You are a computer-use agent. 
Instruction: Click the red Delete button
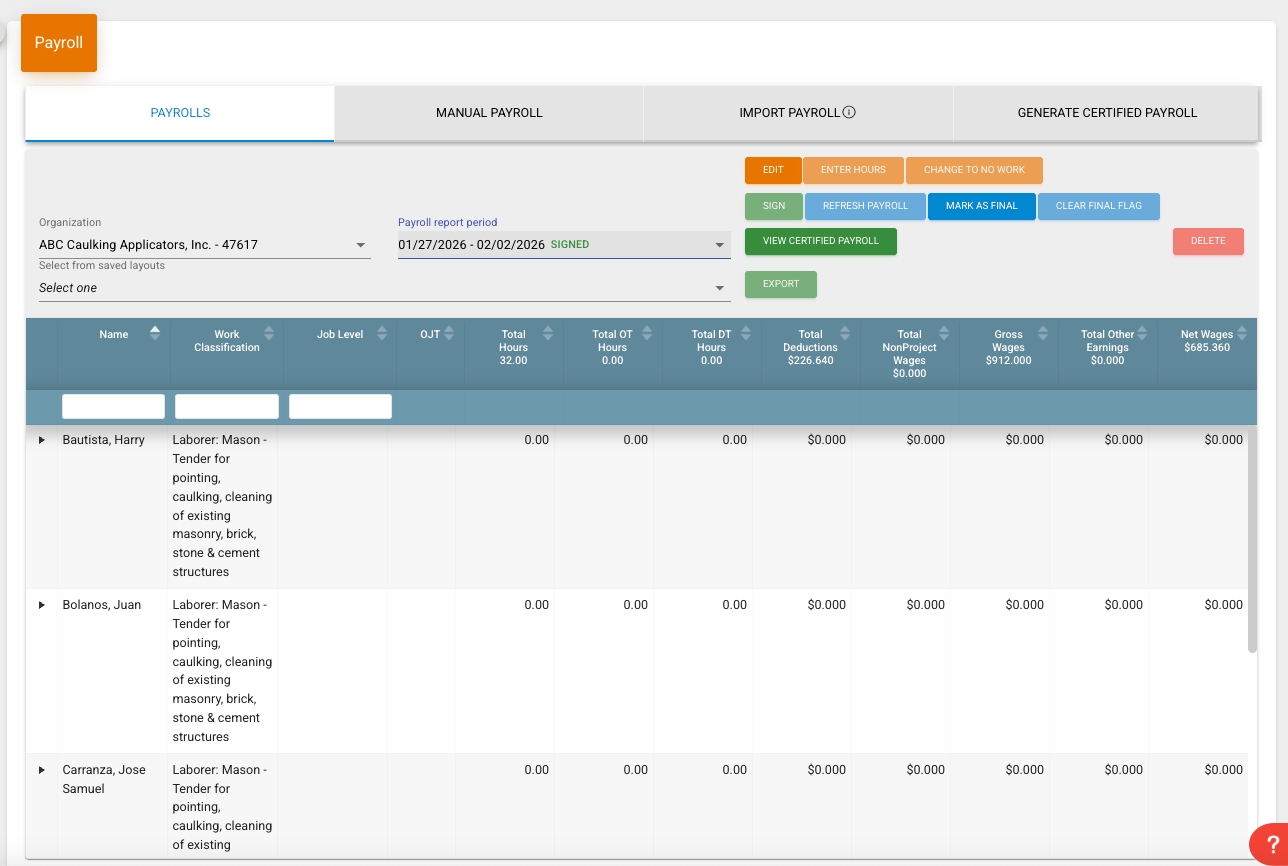click(x=1208, y=241)
